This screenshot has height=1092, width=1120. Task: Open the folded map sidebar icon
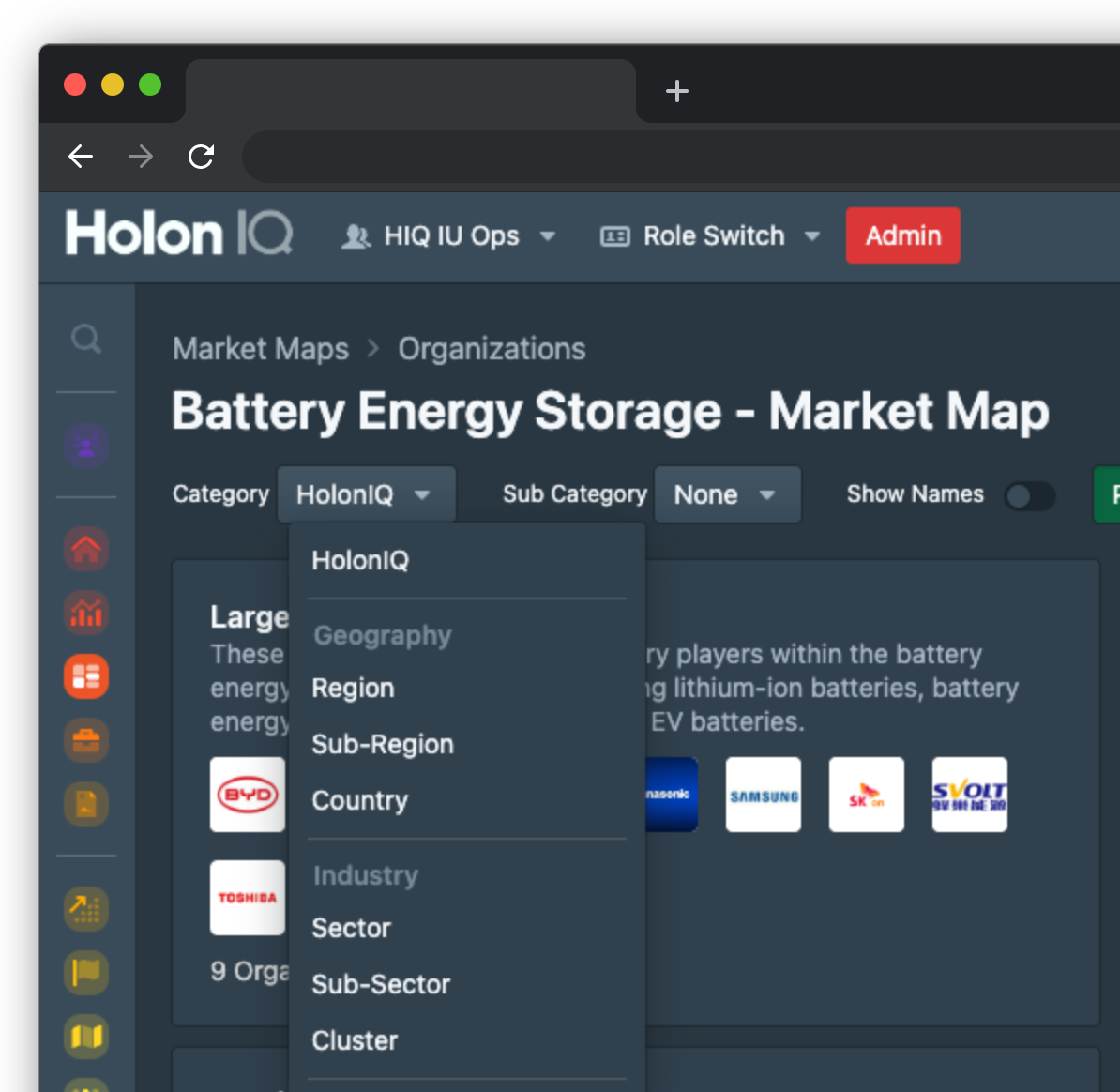86,1036
